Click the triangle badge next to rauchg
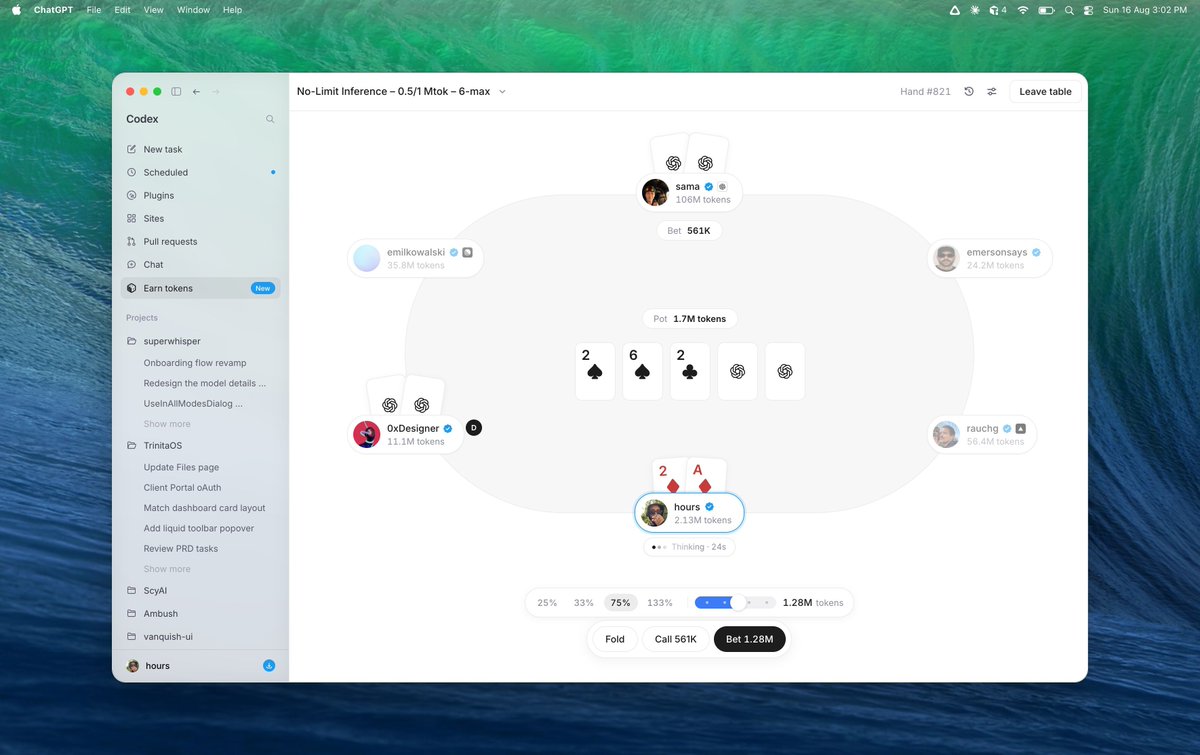The height and width of the screenshot is (755, 1200). pos(1021,428)
